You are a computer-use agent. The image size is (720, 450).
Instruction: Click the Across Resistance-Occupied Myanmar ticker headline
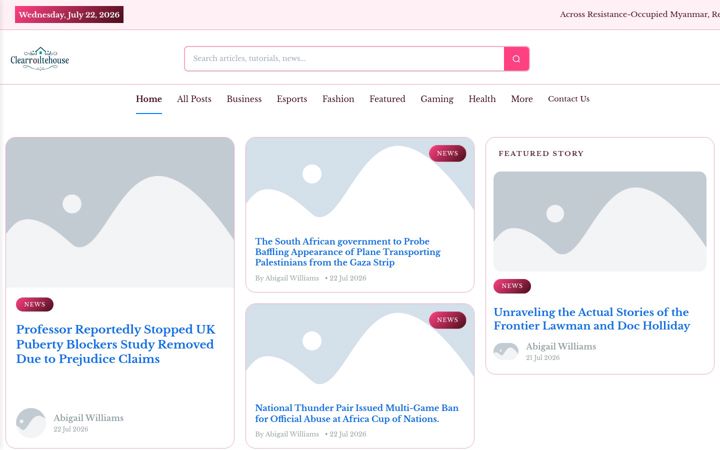[x=640, y=14]
